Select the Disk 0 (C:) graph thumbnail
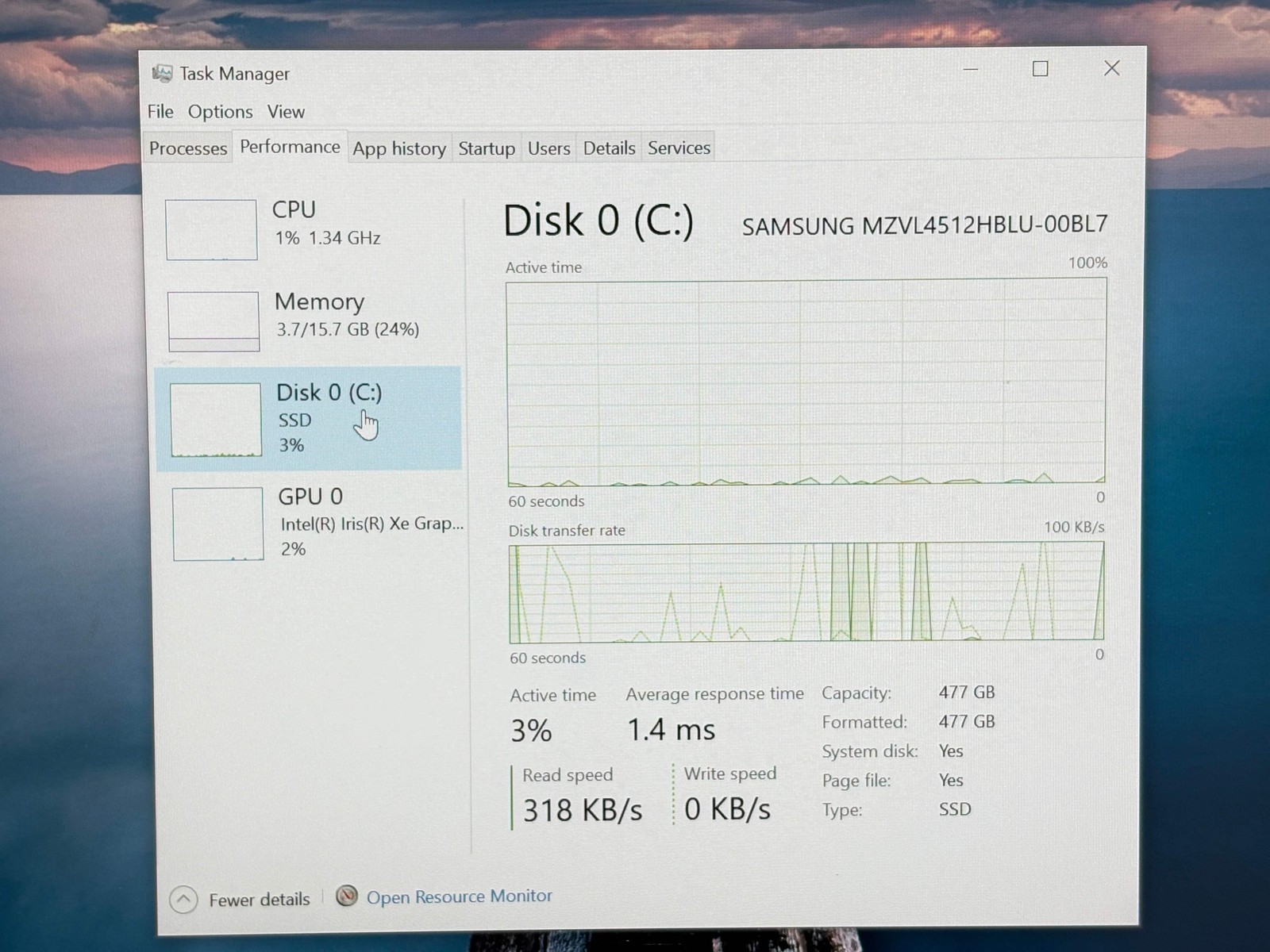1270x952 pixels. point(216,420)
